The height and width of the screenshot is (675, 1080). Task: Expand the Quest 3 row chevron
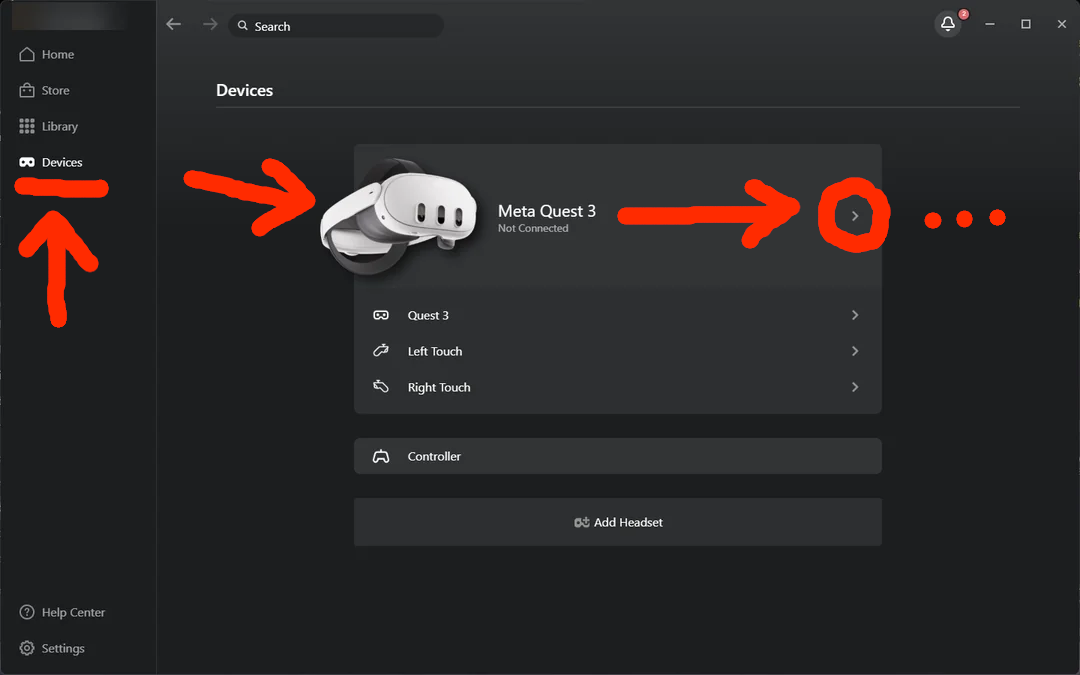(x=855, y=315)
